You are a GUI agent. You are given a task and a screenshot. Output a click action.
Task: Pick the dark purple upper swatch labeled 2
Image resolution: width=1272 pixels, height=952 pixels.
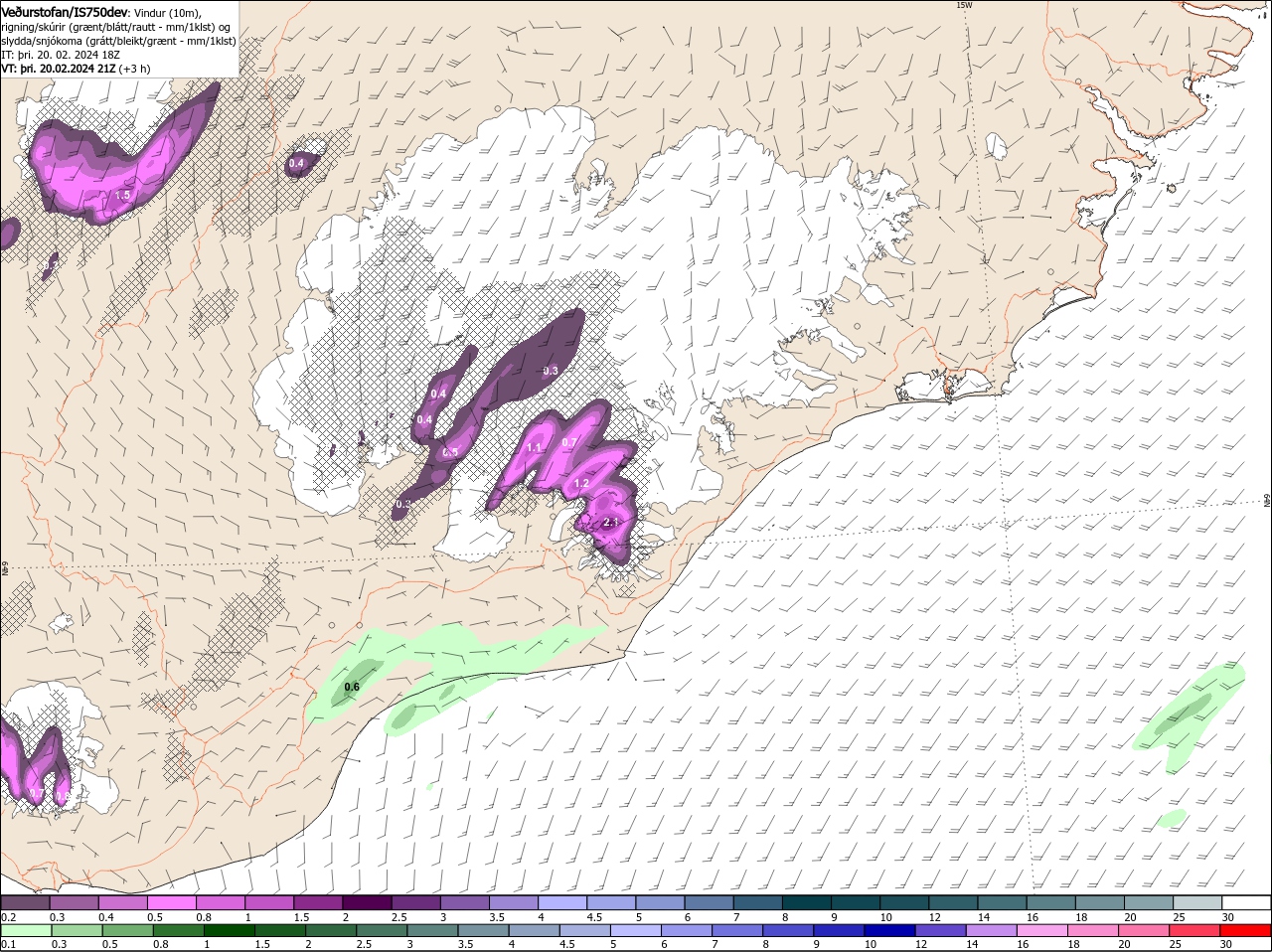[367, 902]
